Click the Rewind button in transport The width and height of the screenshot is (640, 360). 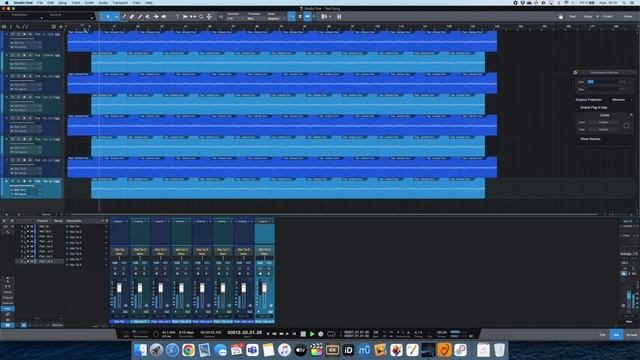click(x=274, y=334)
